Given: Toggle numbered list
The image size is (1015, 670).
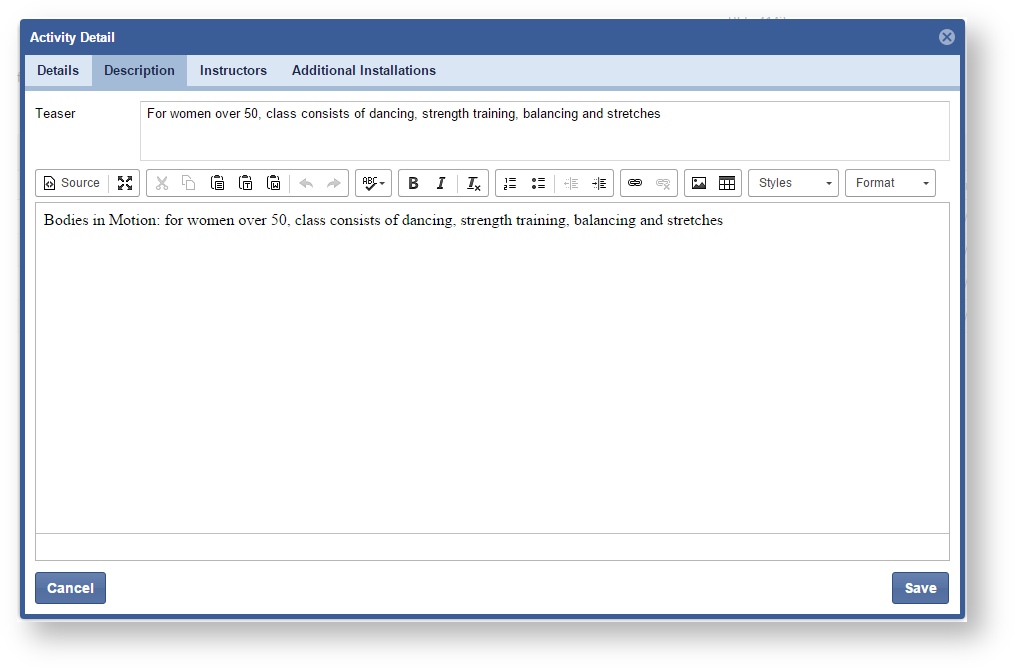Looking at the screenshot, I should (x=510, y=183).
